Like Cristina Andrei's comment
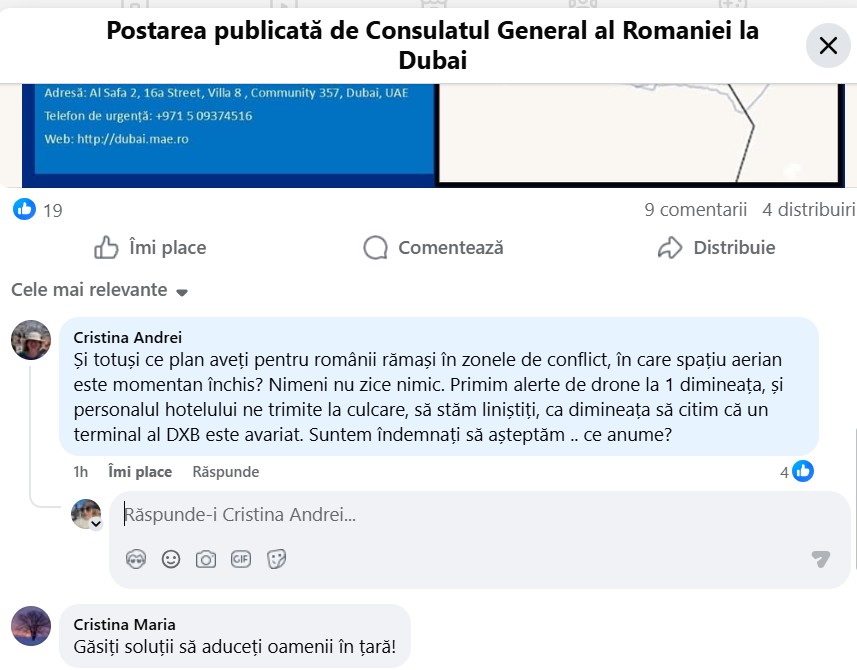857x670 pixels. pyautogui.click(x=139, y=472)
